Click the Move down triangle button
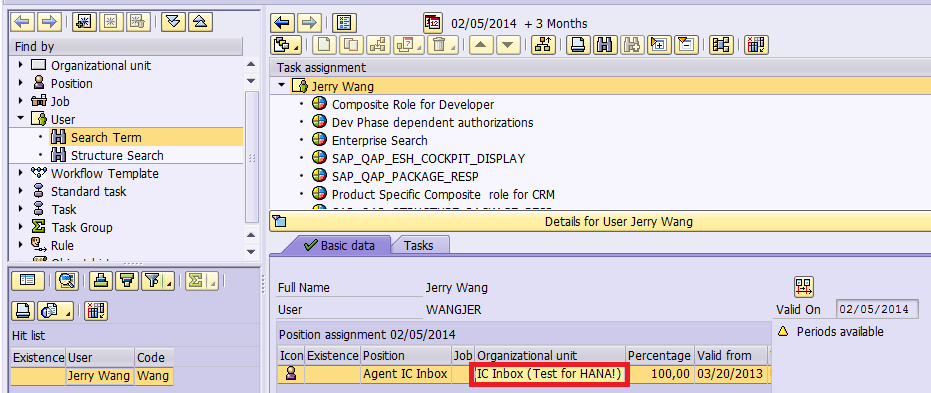This screenshot has width=931, height=393. tap(508, 44)
